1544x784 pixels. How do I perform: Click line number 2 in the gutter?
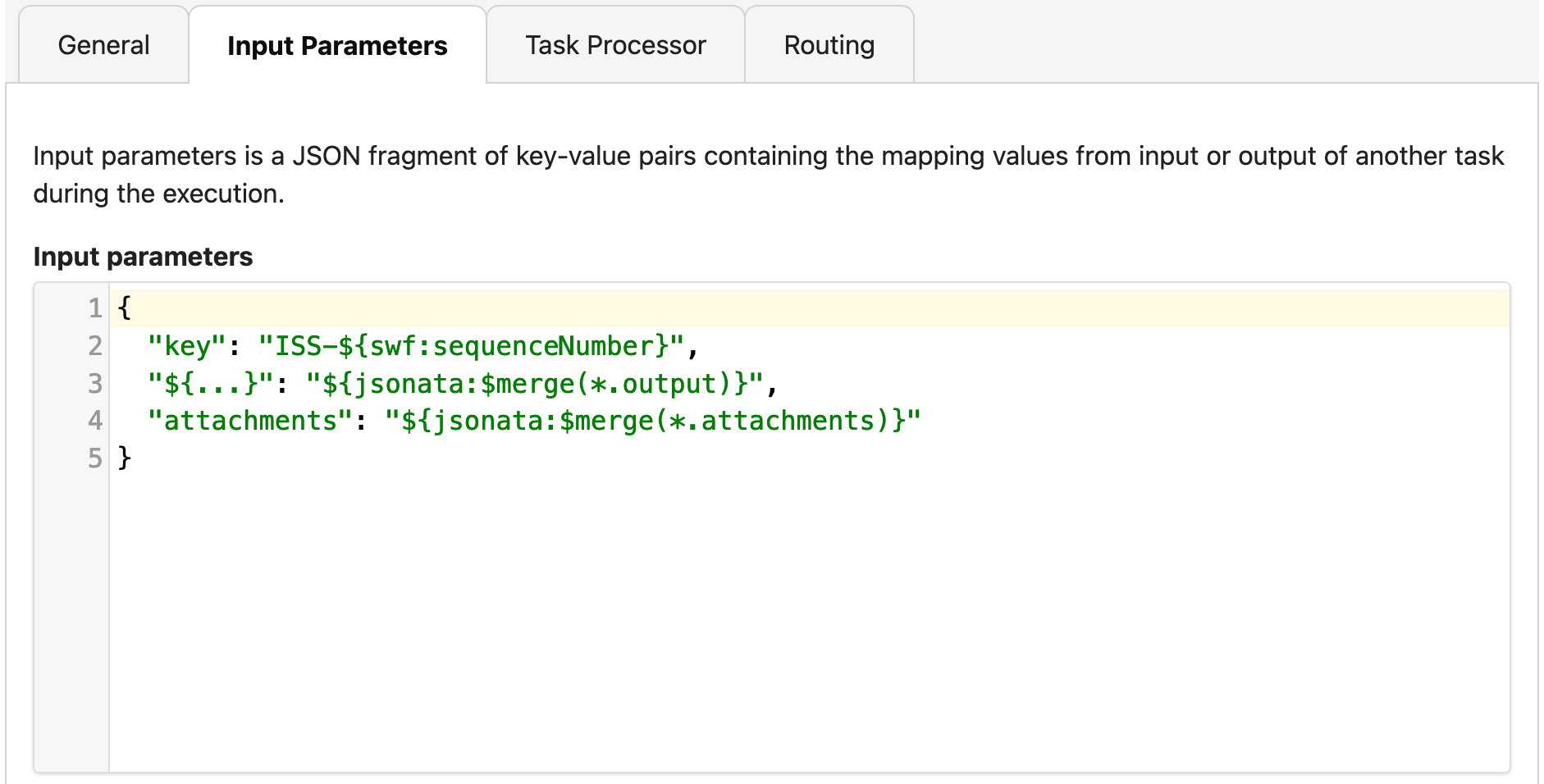95,346
